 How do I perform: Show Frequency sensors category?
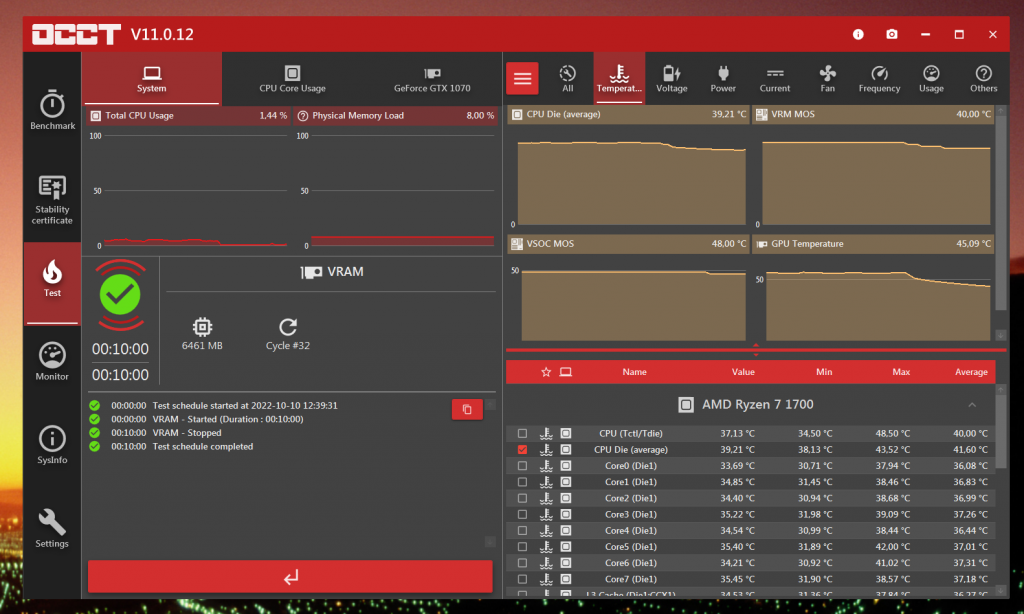tap(879, 79)
